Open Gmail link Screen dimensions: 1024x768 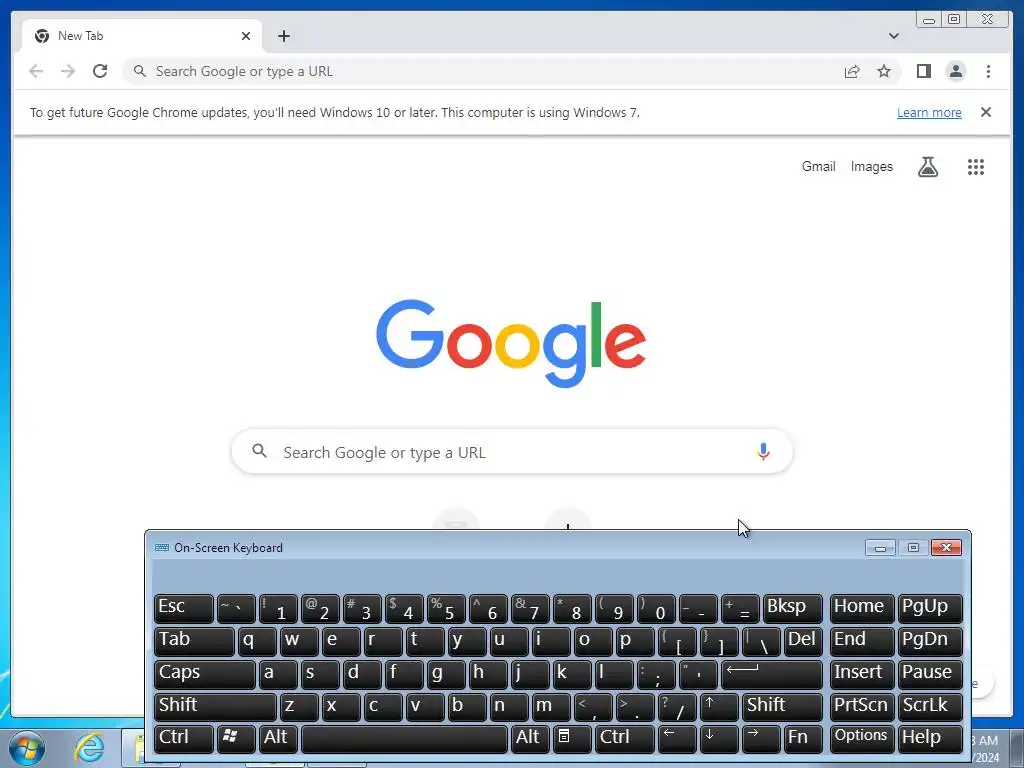(x=818, y=167)
